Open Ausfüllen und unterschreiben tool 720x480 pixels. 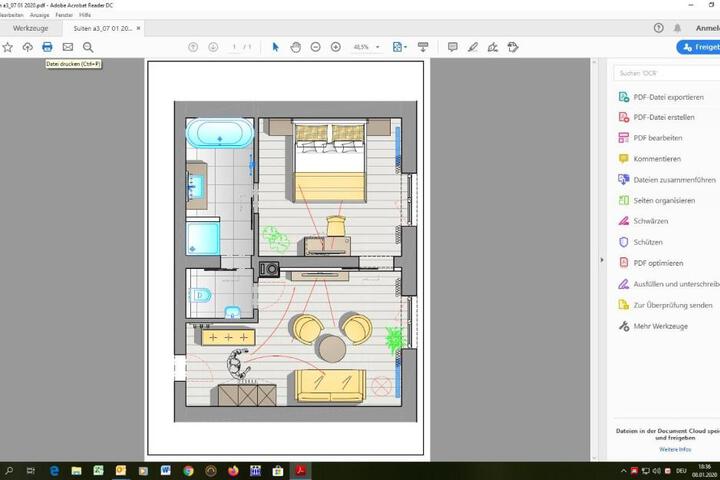669,284
